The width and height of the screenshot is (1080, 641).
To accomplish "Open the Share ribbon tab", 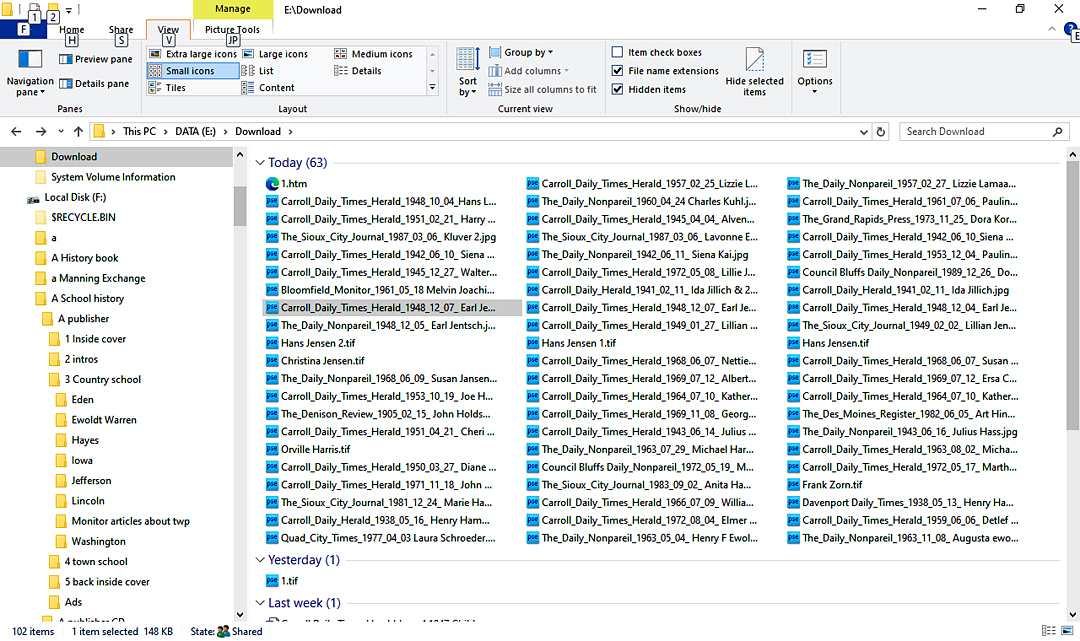I will [121, 30].
